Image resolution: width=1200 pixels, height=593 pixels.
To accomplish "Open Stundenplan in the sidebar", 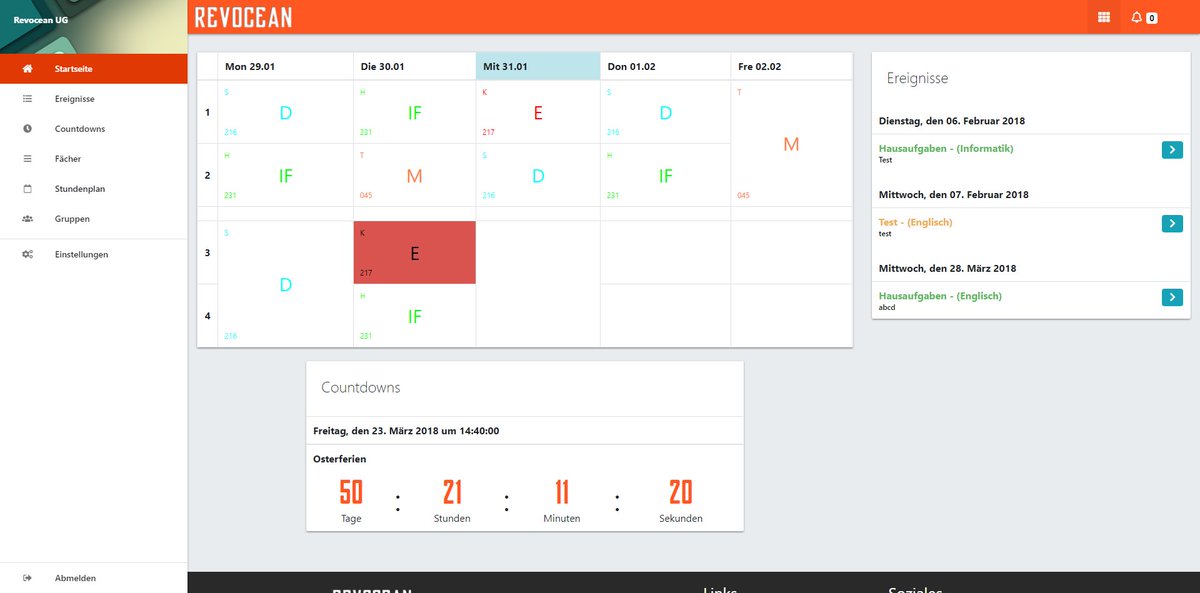I will pos(93,189).
